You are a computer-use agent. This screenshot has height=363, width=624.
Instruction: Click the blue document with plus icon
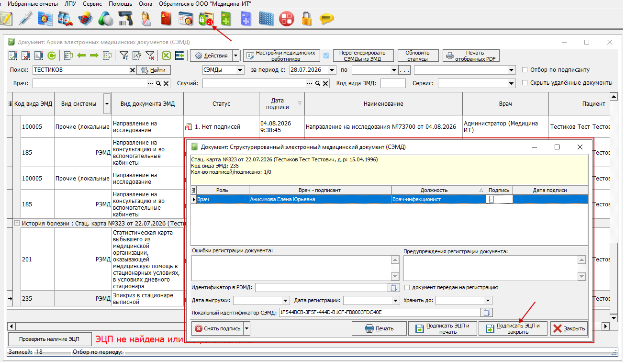pyautogui.click(x=246, y=19)
